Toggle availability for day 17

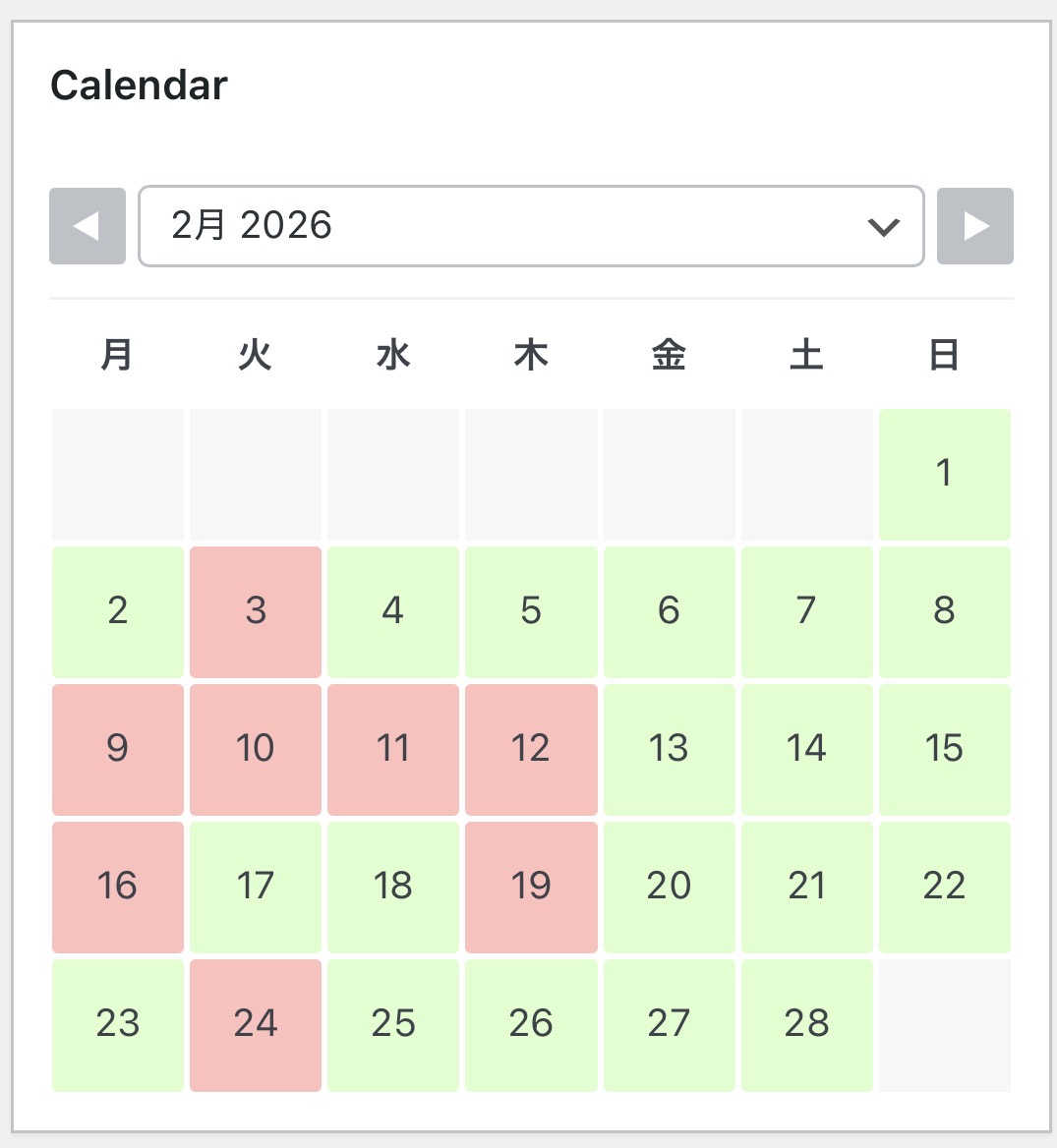pos(256,887)
